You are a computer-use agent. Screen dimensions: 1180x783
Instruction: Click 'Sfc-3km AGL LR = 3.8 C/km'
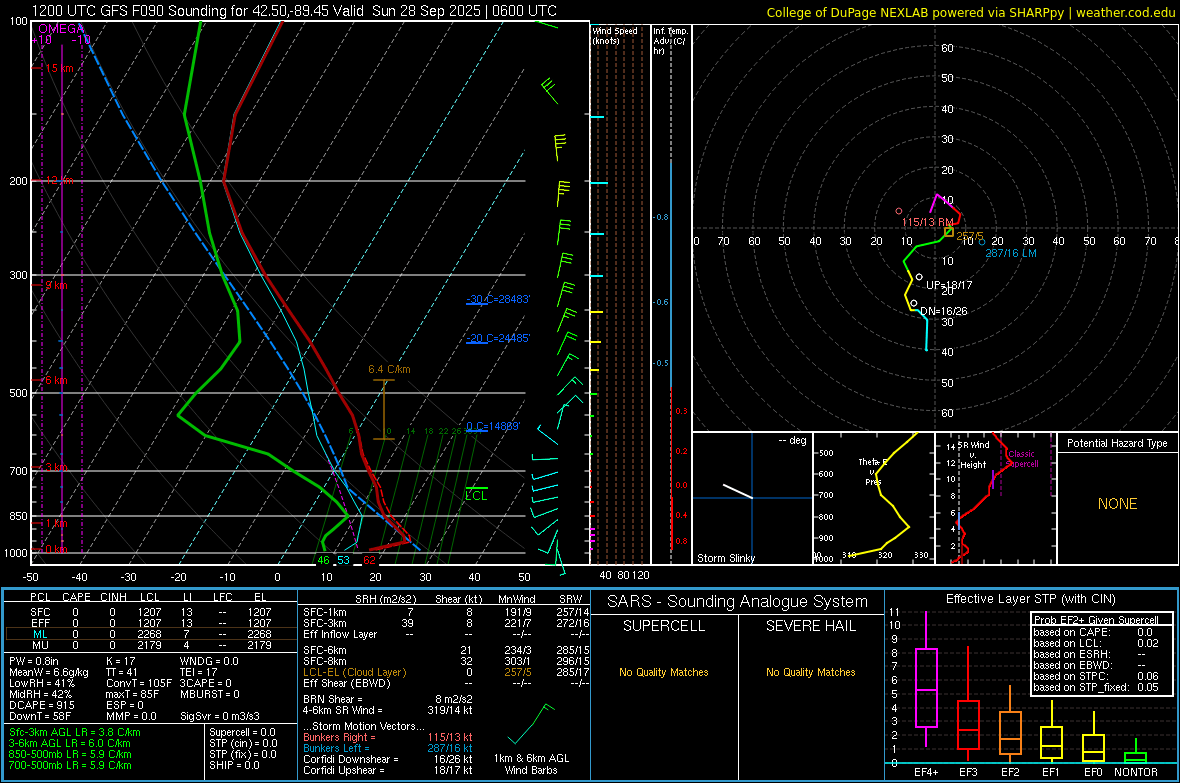click(75, 732)
